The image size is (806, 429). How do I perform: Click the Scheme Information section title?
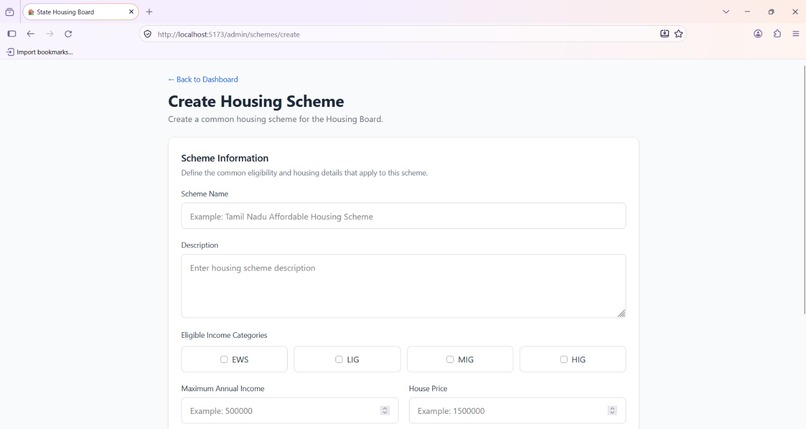click(225, 158)
